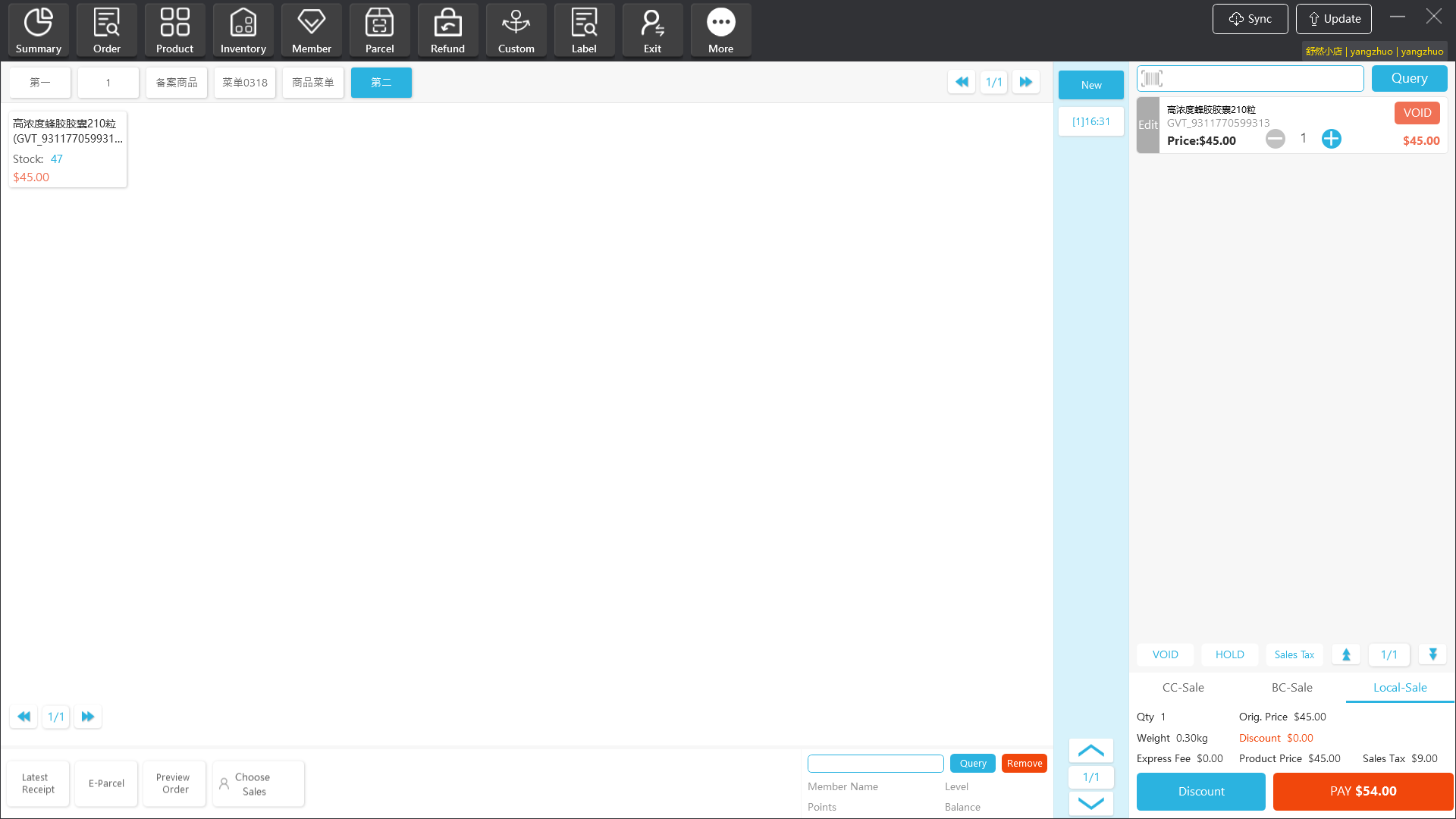Click down chevron in order list
1456x819 pixels.
1090,803
